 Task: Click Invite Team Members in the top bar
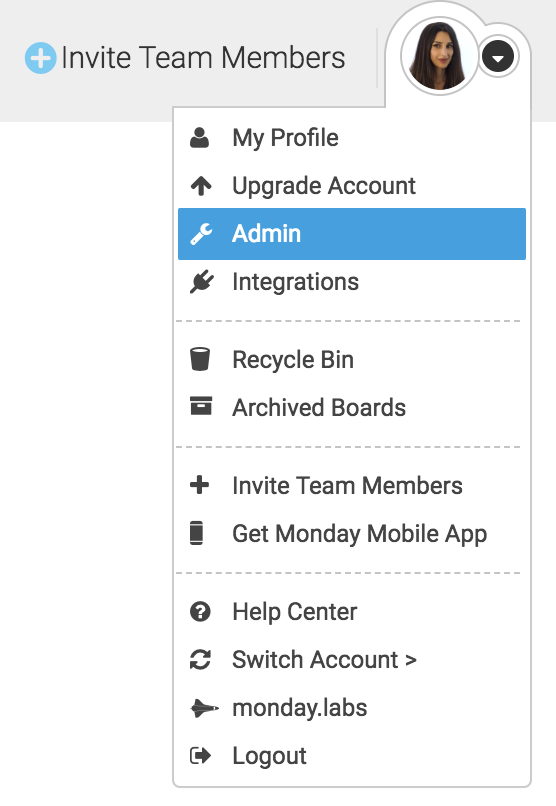203,58
